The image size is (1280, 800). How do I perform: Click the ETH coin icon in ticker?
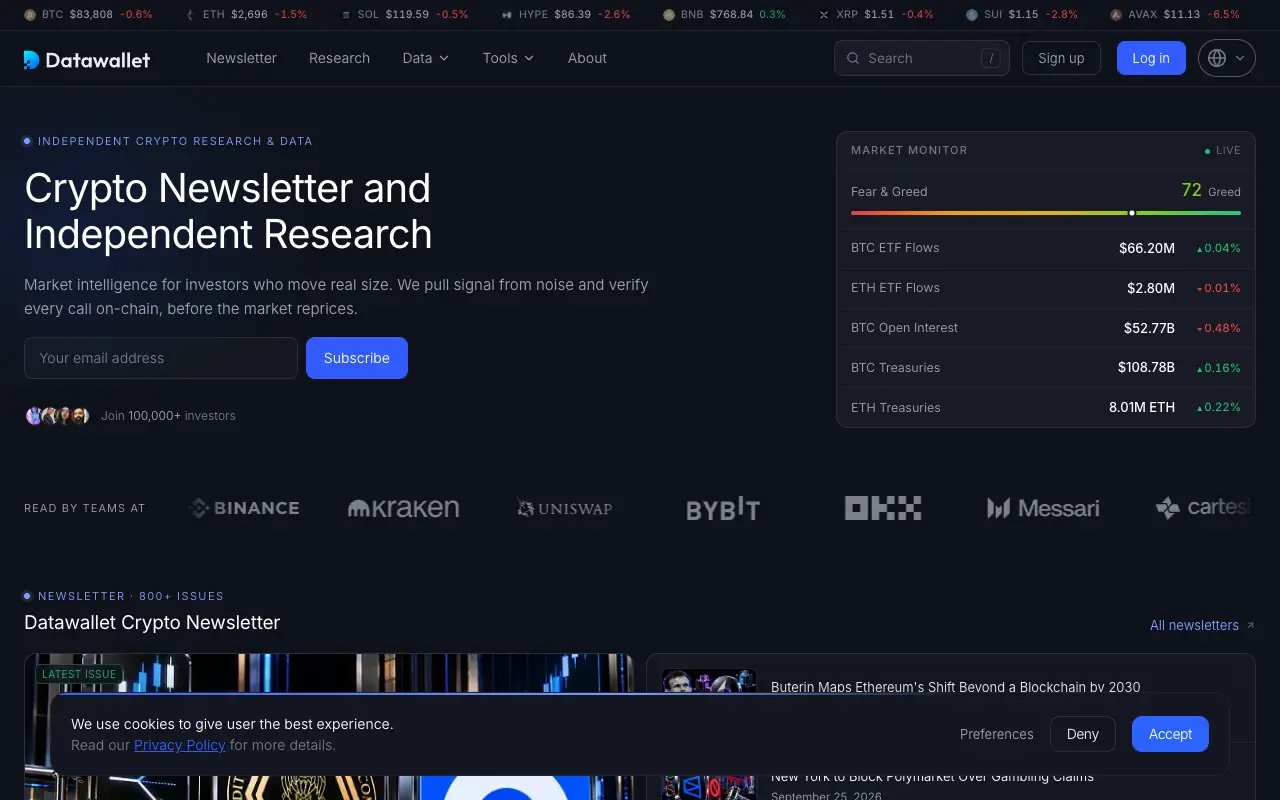point(190,15)
